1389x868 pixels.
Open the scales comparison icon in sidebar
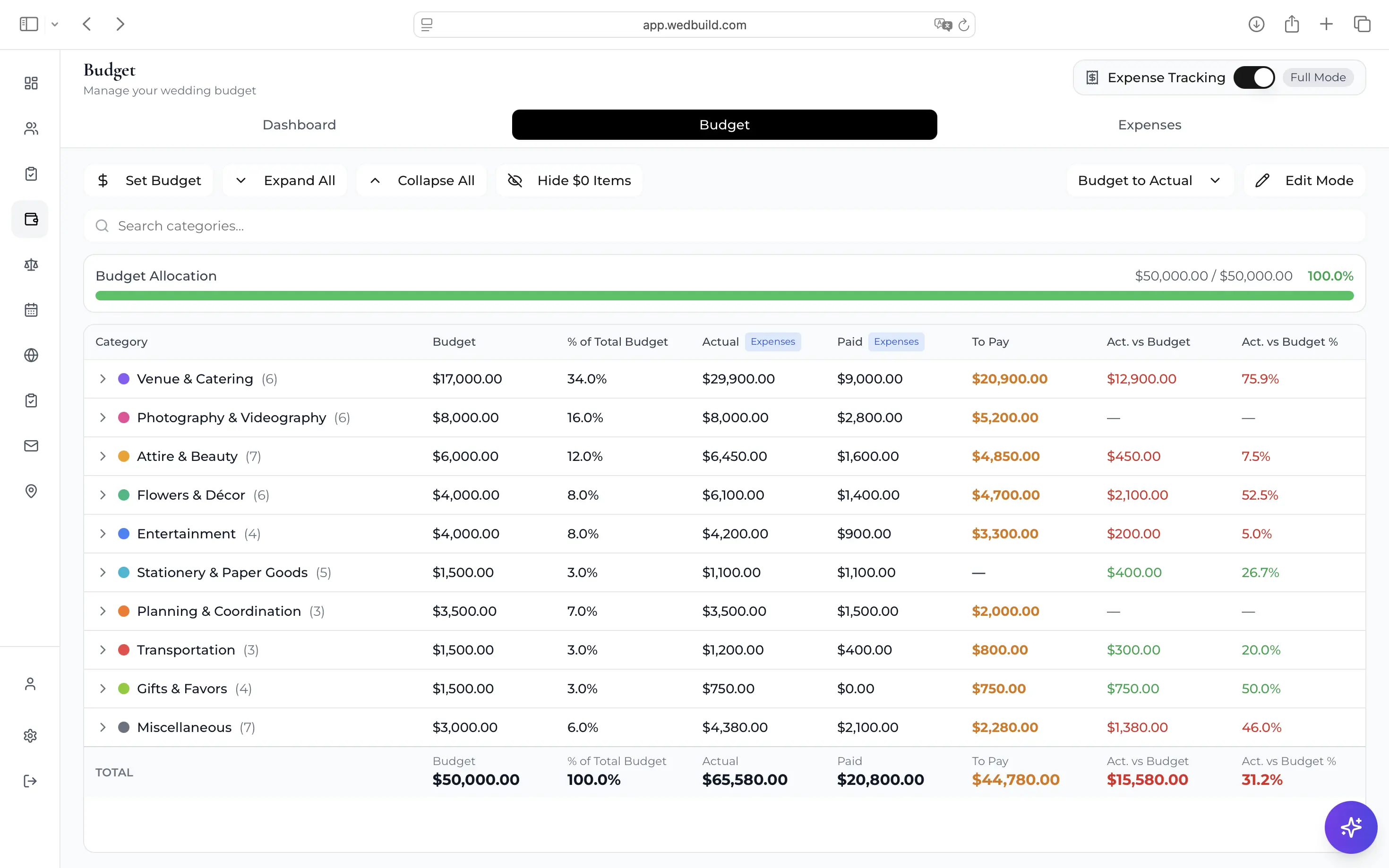(x=31, y=264)
